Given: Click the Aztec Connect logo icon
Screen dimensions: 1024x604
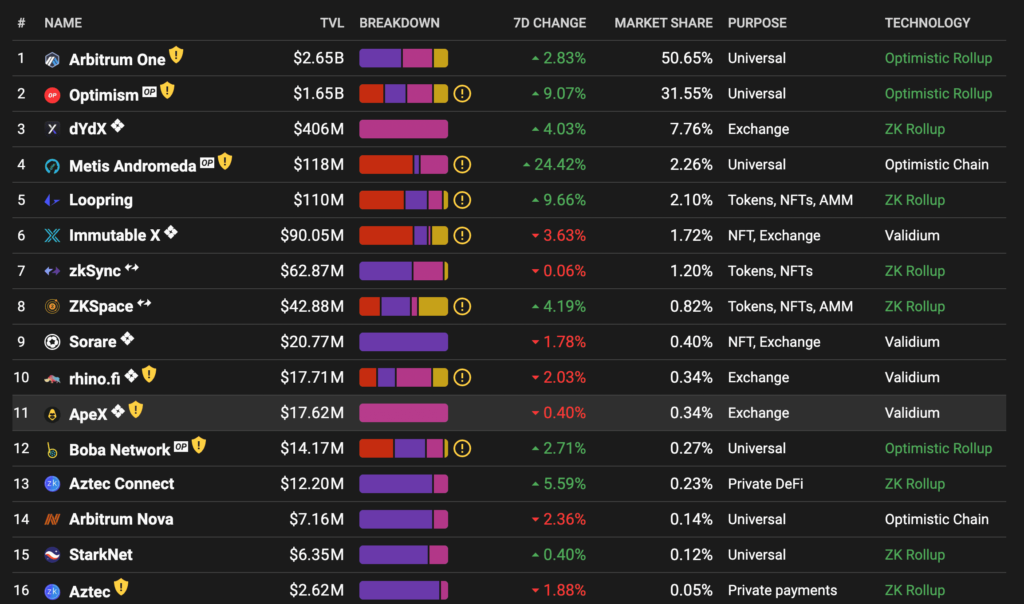Looking at the screenshot, I should [52, 484].
